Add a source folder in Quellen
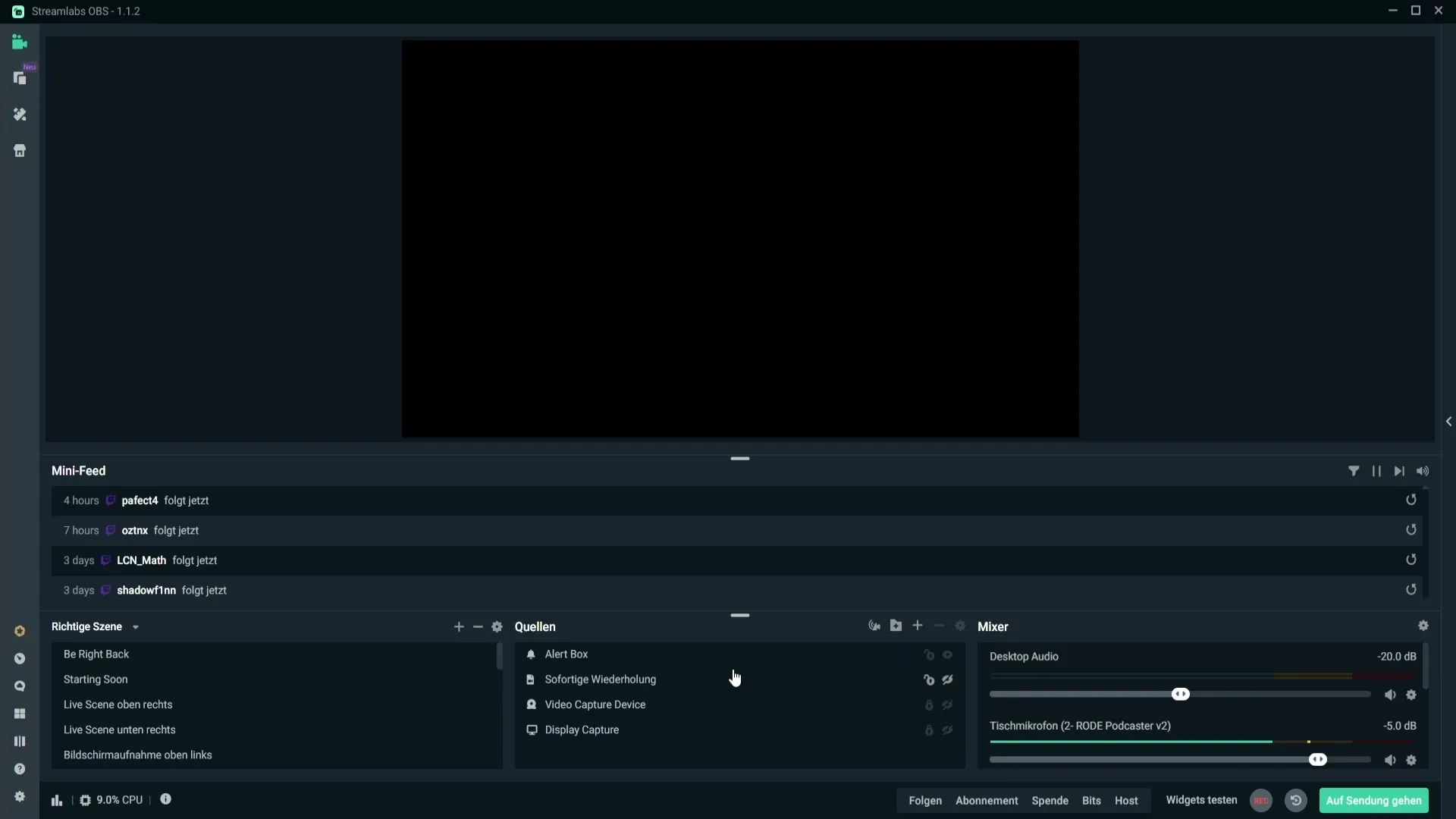The width and height of the screenshot is (1456, 819). tap(896, 626)
